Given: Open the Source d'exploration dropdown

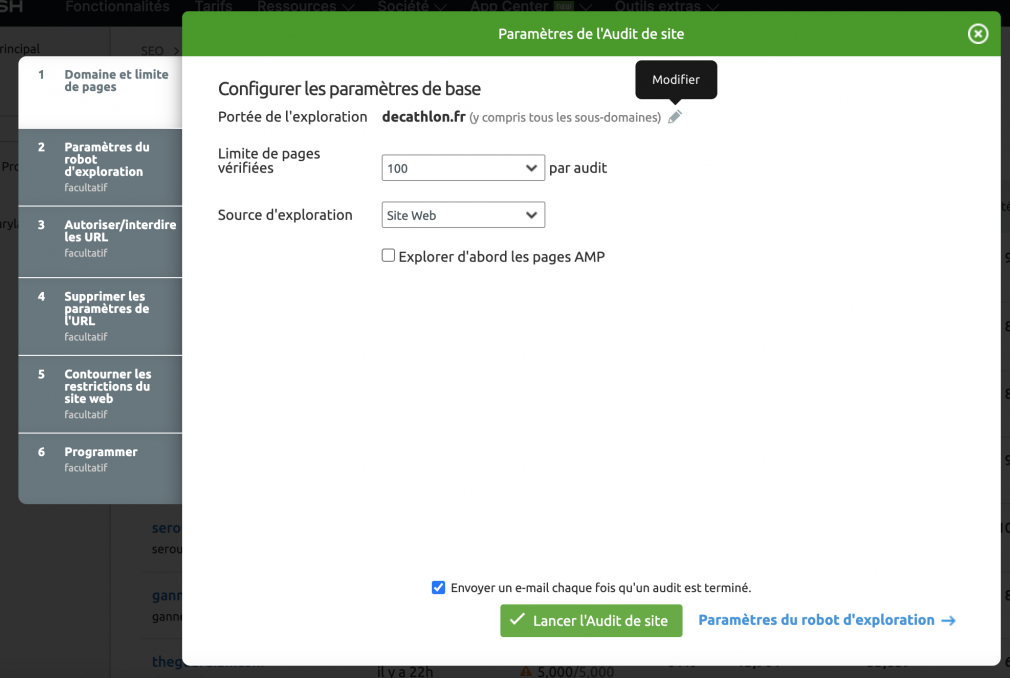Looking at the screenshot, I should coord(463,215).
